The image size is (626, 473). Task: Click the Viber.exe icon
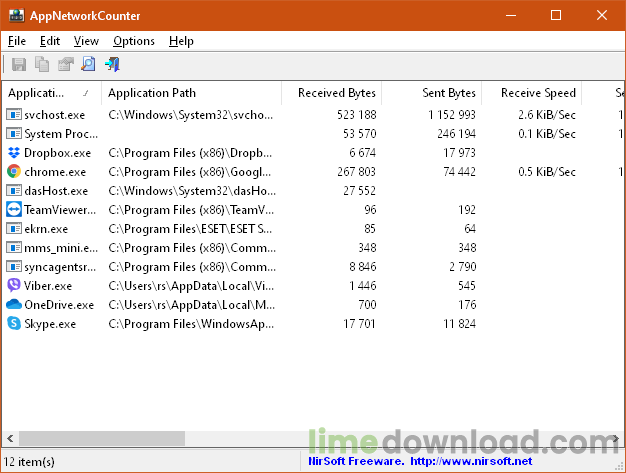pyautogui.click(x=14, y=285)
